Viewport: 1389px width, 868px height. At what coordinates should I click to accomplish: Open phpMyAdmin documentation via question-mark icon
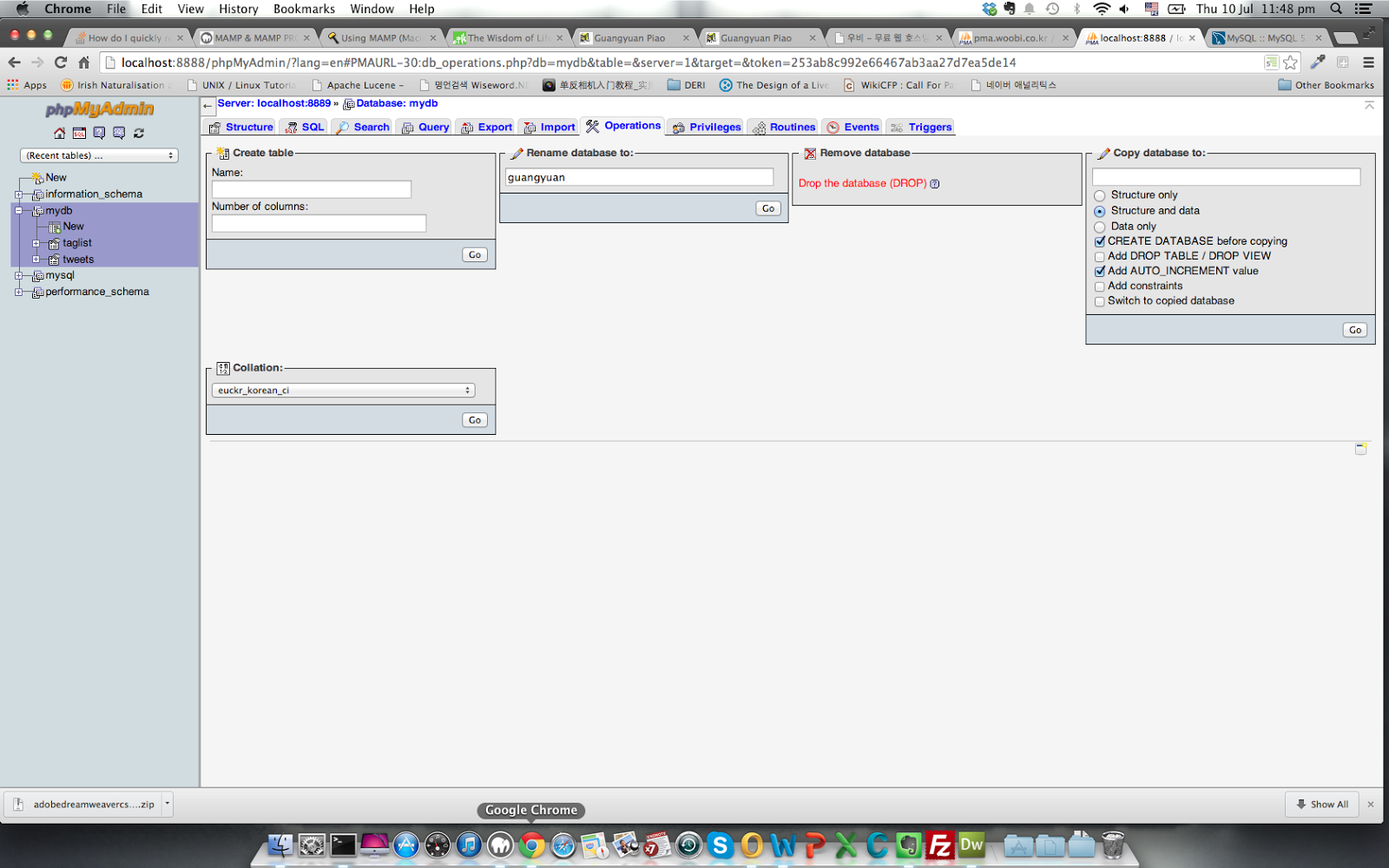click(98, 133)
